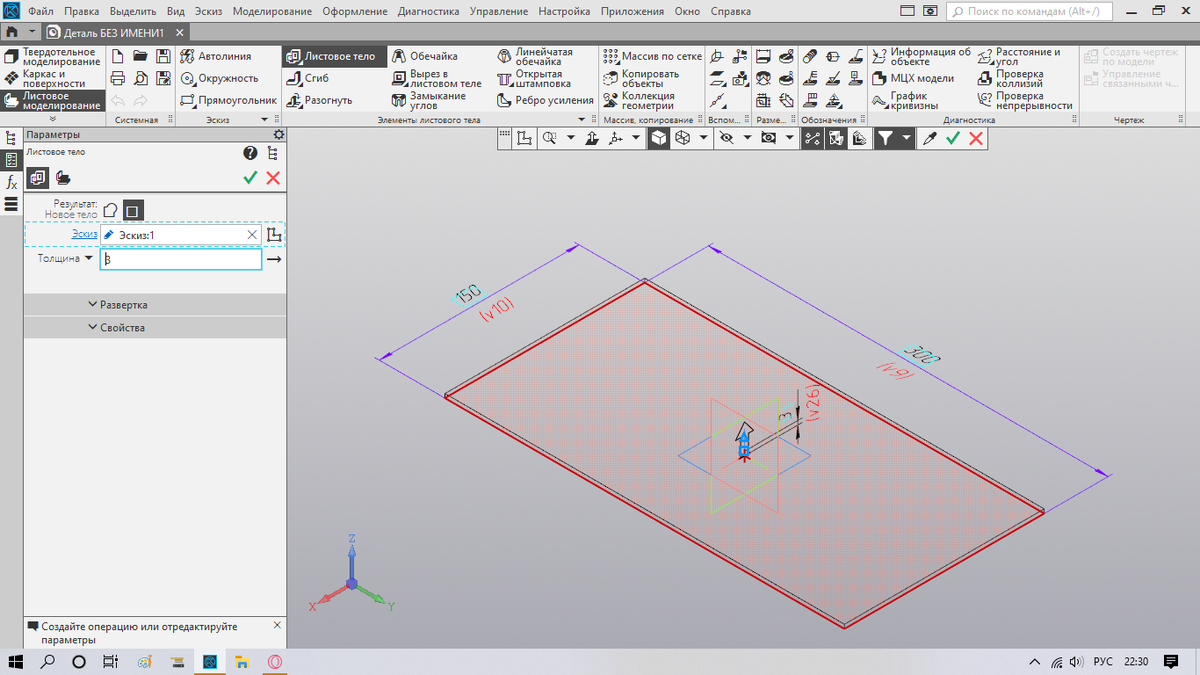Cancel the operation with the panel's red cross
Screen dimensions: 1200x675
273,177
